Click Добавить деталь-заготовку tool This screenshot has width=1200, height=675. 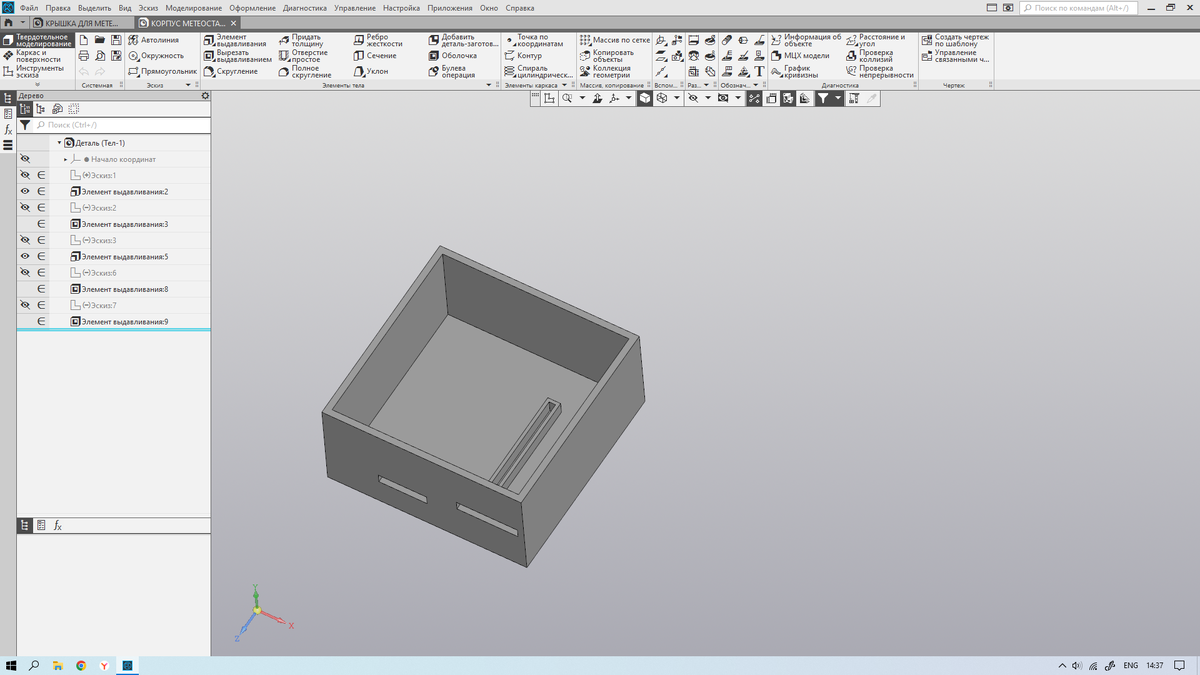[463, 40]
